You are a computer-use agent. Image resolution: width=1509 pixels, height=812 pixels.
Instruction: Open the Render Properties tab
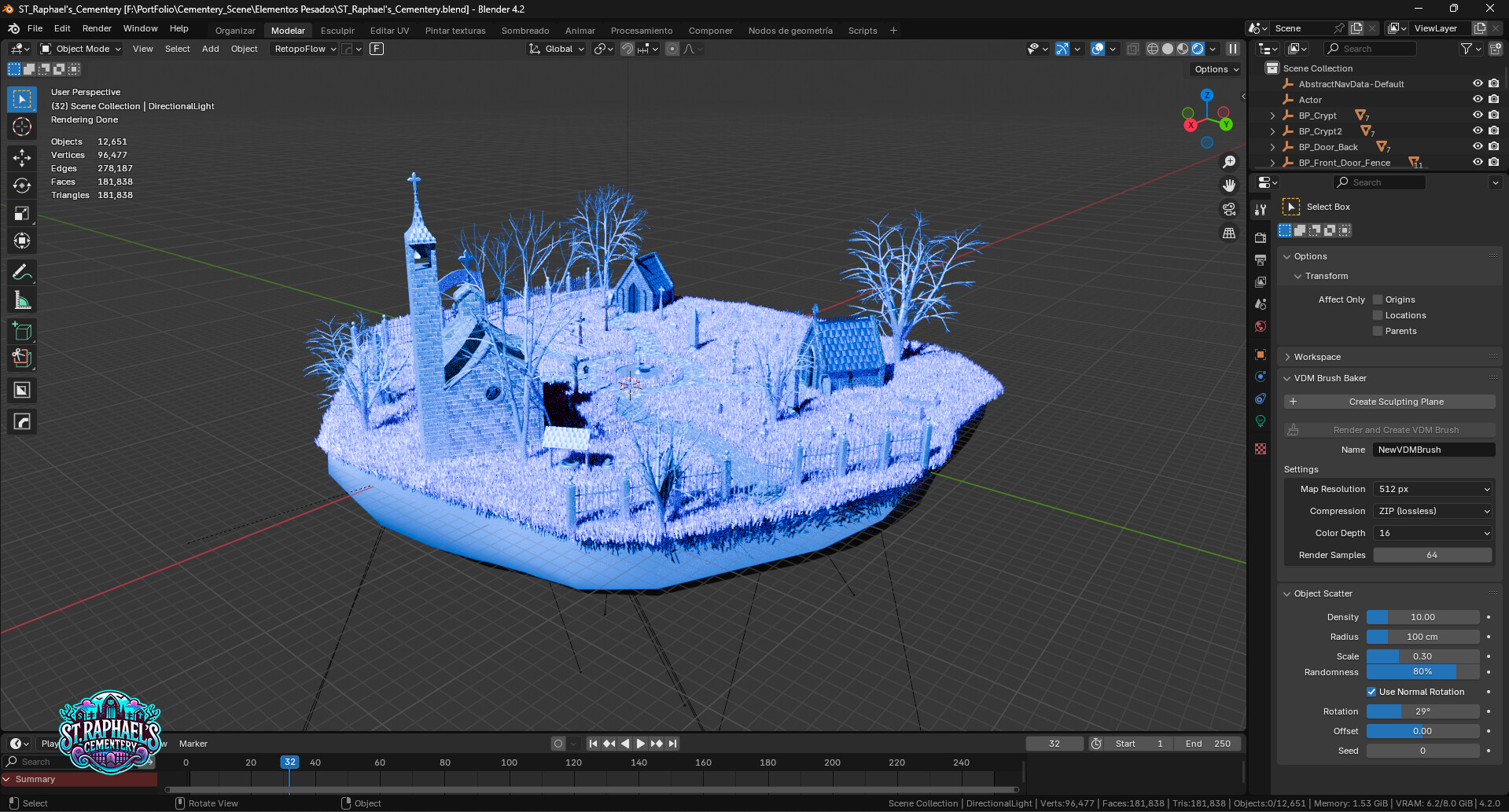(1261, 237)
